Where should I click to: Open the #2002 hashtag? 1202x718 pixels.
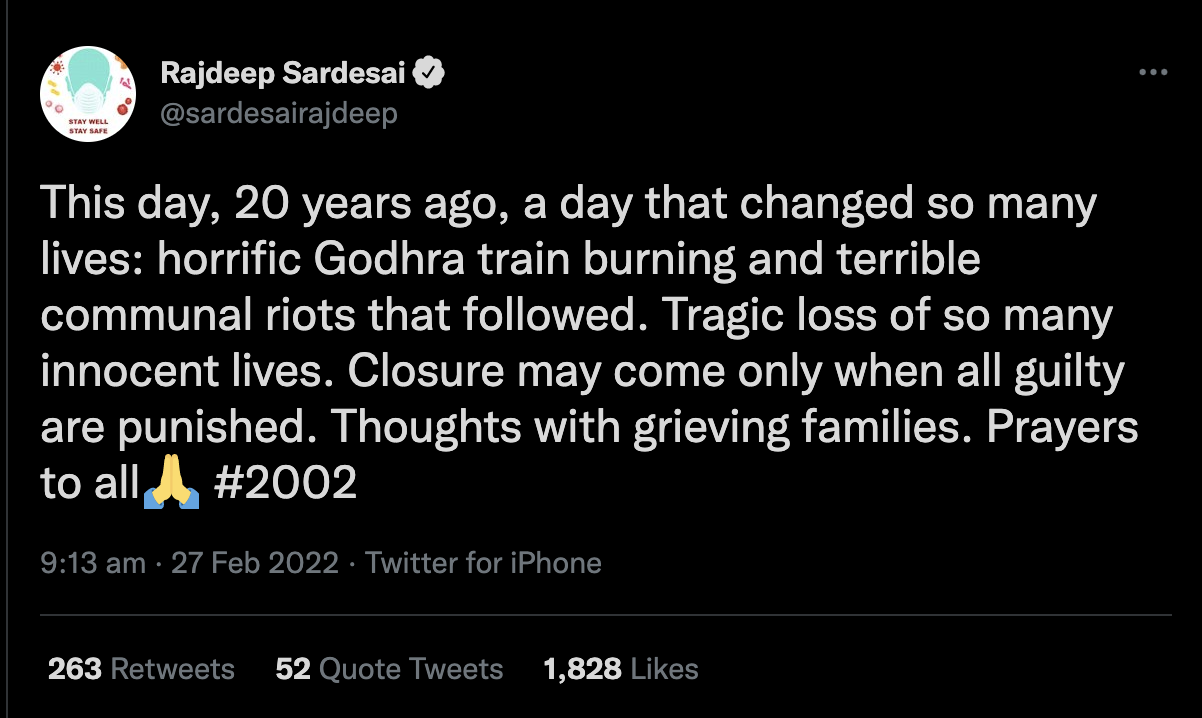point(286,484)
